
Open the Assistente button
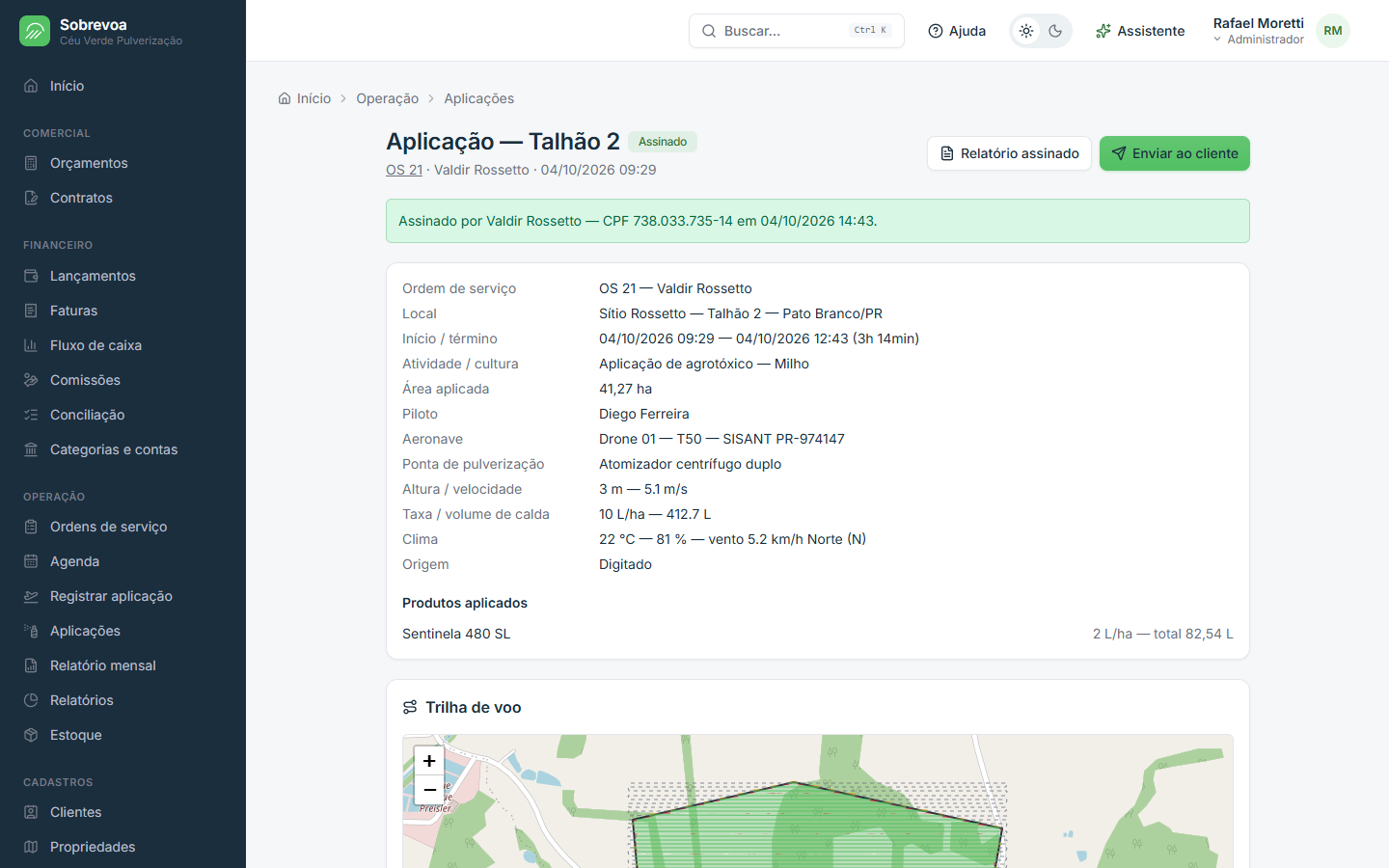coord(1140,31)
